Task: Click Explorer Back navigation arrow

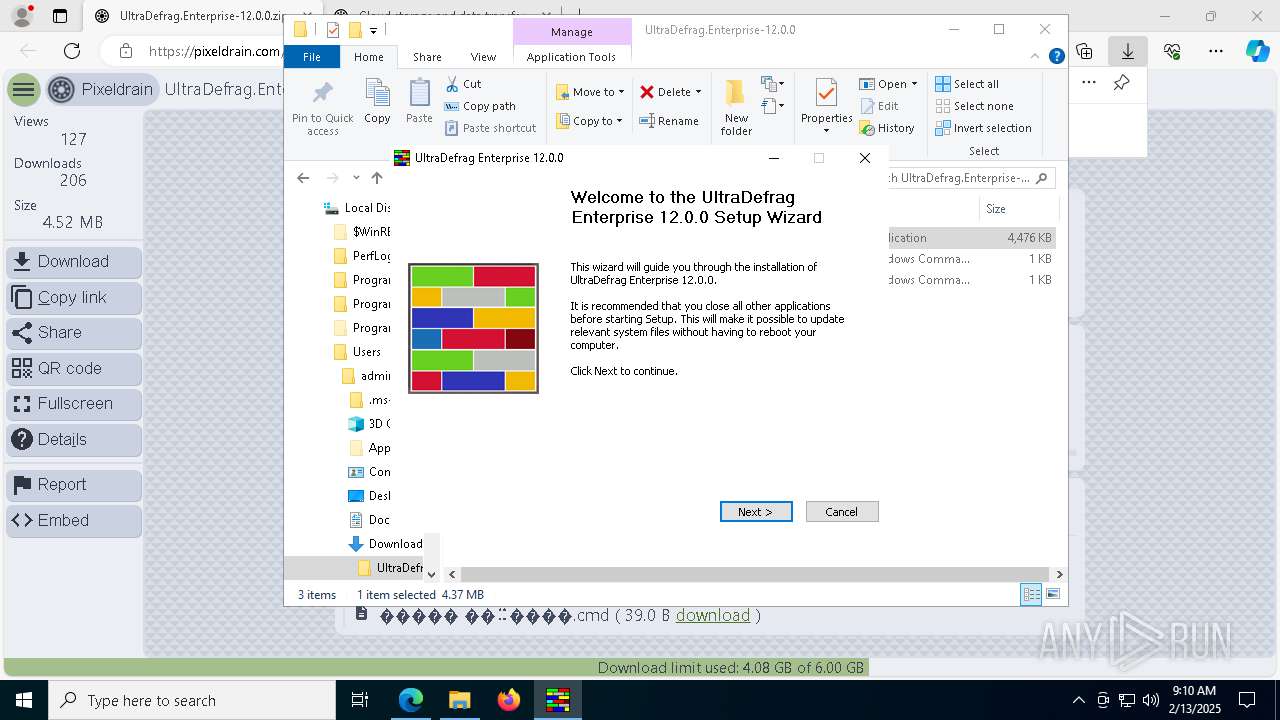Action: [x=303, y=178]
